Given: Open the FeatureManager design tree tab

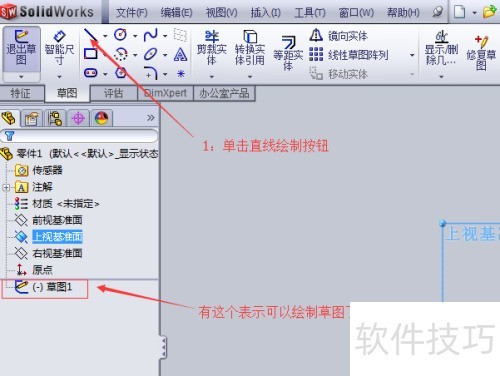Looking at the screenshot, I should click(x=9, y=118).
